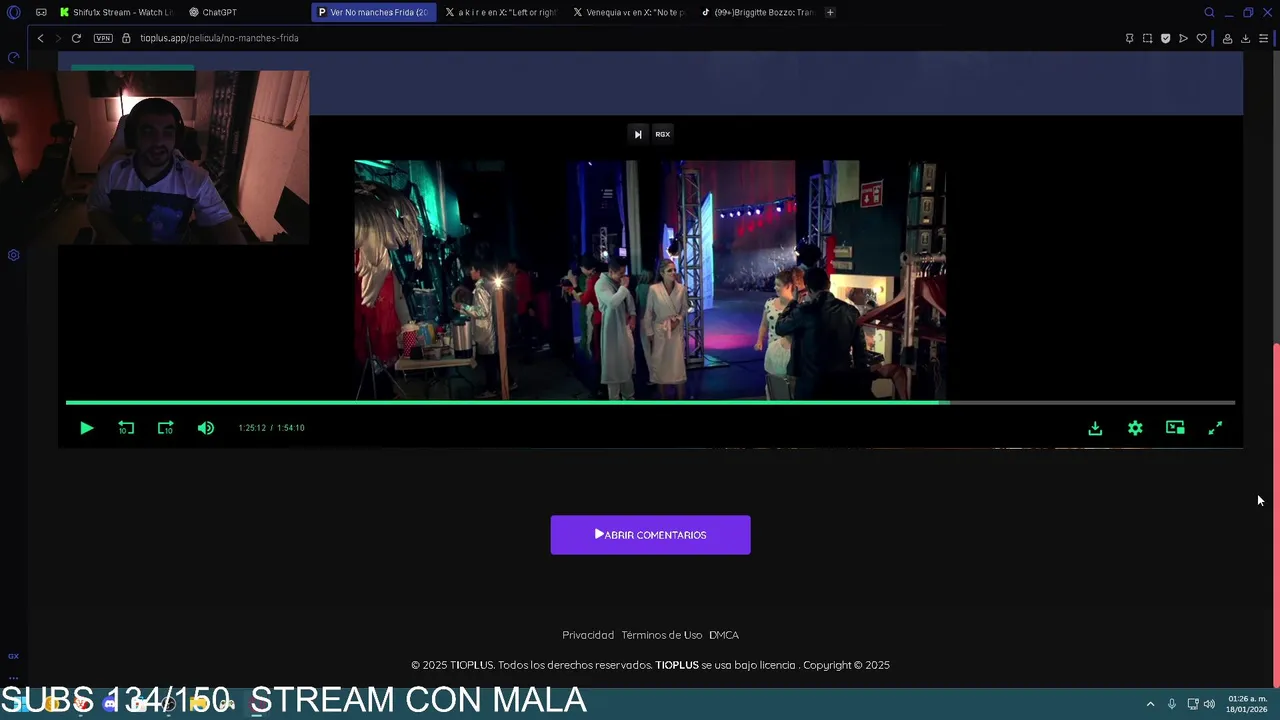Bookmark this page with heart icon
Viewport: 1280px width, 720px height.
1201,38
